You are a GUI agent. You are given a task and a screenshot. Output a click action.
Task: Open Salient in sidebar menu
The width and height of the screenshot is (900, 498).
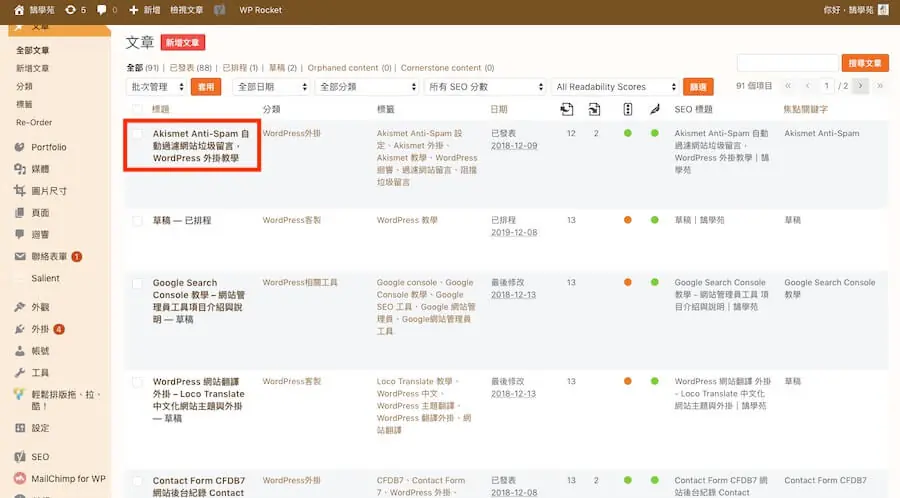(45, 278)
